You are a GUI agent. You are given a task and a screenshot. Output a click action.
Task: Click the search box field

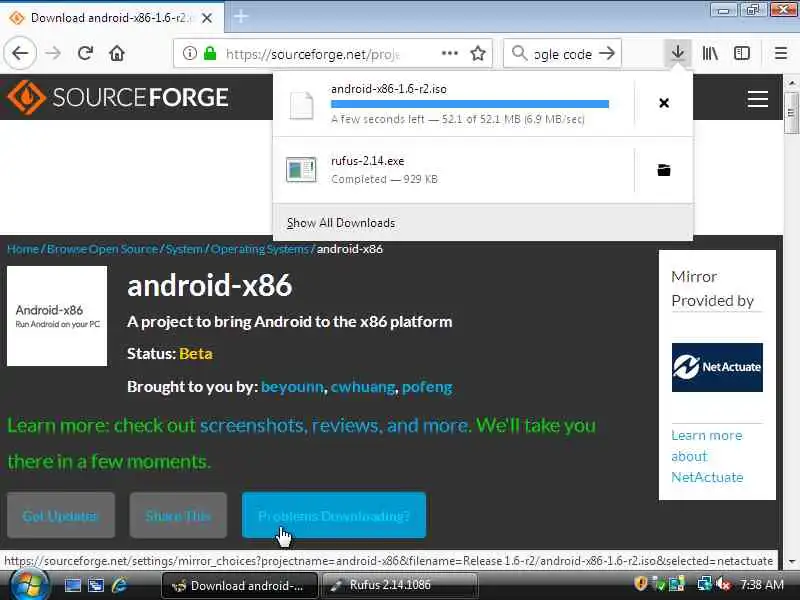[562, 53]
